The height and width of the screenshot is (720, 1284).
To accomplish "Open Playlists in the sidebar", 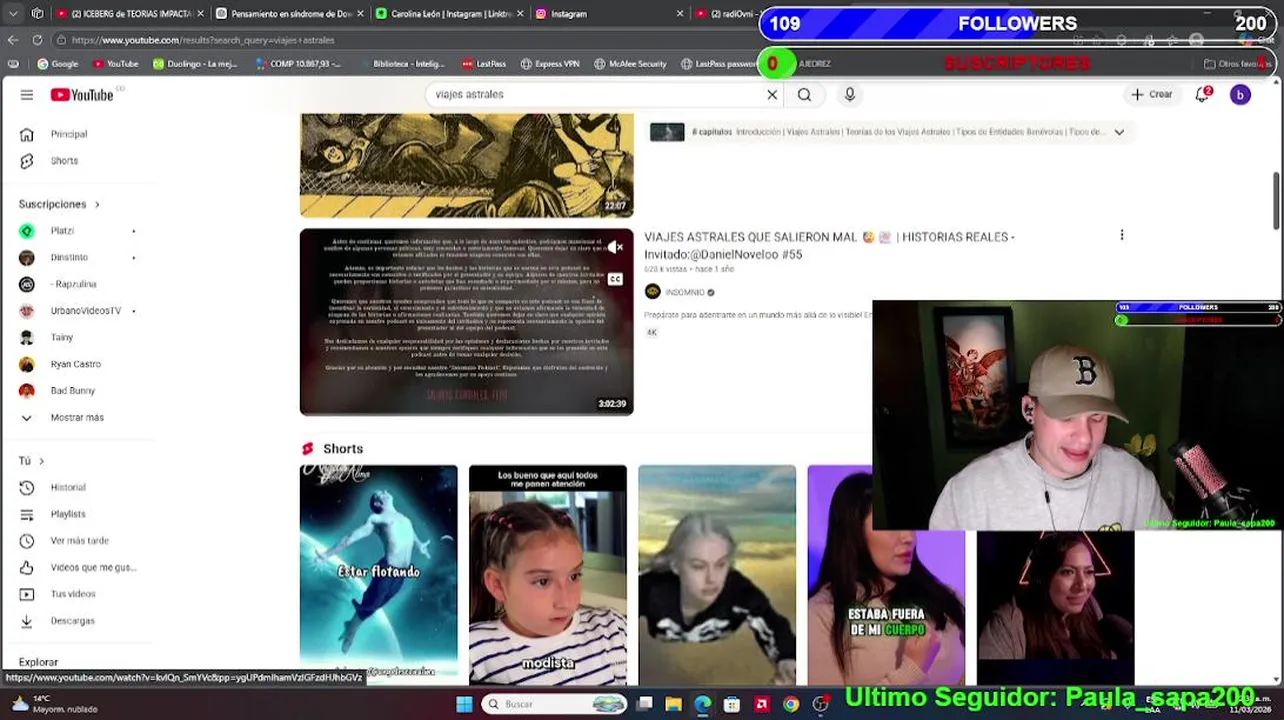I will pos(68,514).
